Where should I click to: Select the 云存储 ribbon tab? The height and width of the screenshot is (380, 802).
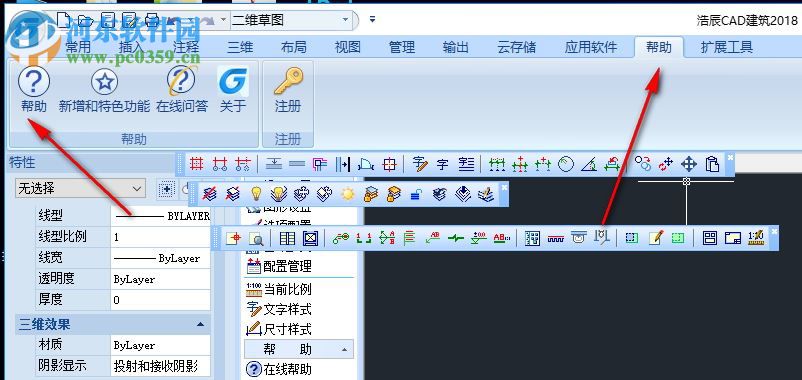click(517, 47)
